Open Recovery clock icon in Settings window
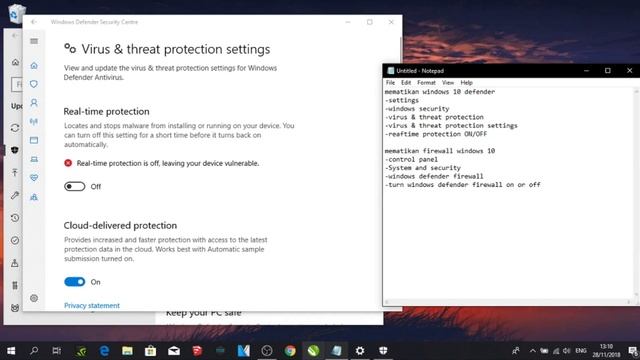This screenshot has height=360, width=640. 15,218
